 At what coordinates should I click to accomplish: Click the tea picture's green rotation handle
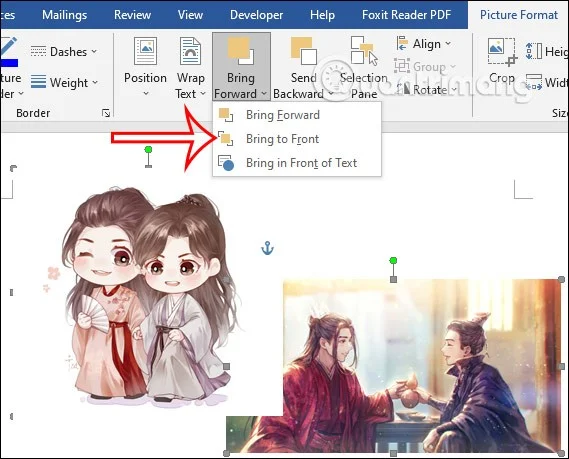coord(393,261)
